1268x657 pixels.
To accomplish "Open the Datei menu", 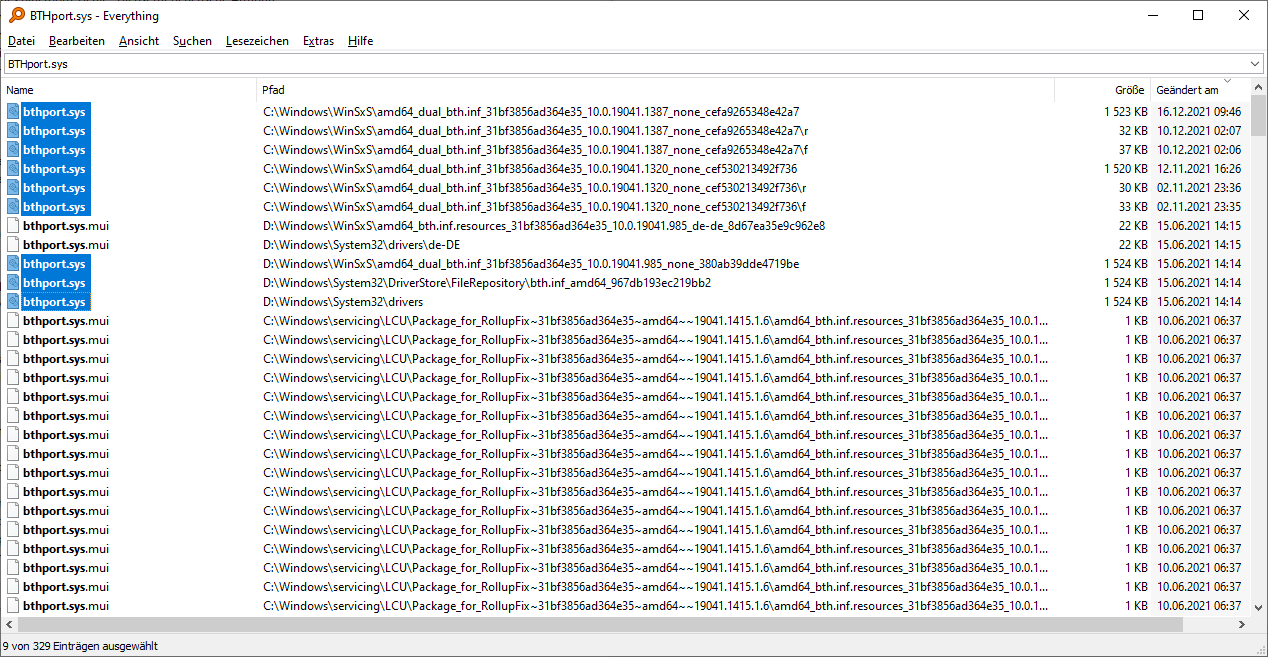I will (x=21, y=41).
